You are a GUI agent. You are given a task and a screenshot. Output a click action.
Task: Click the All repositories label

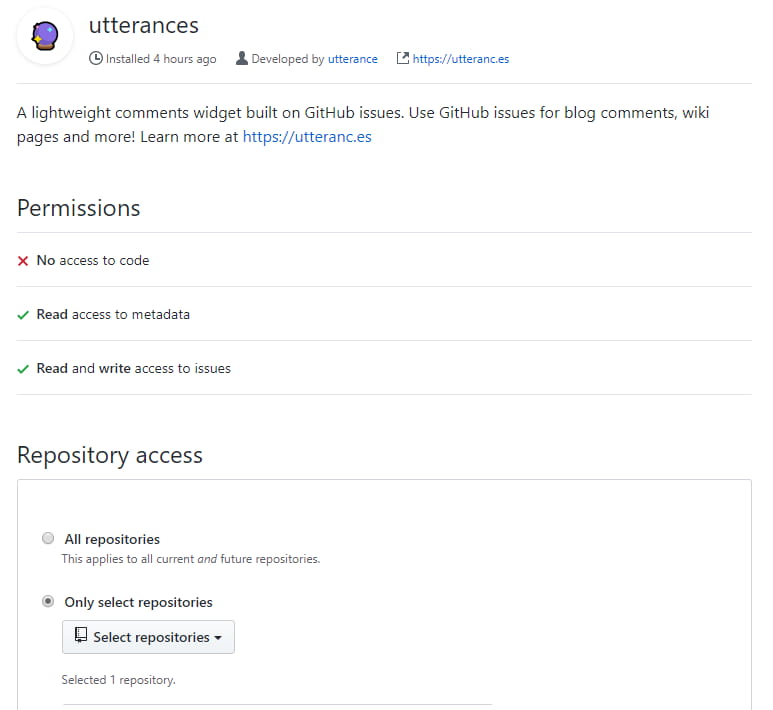point(112,539)
